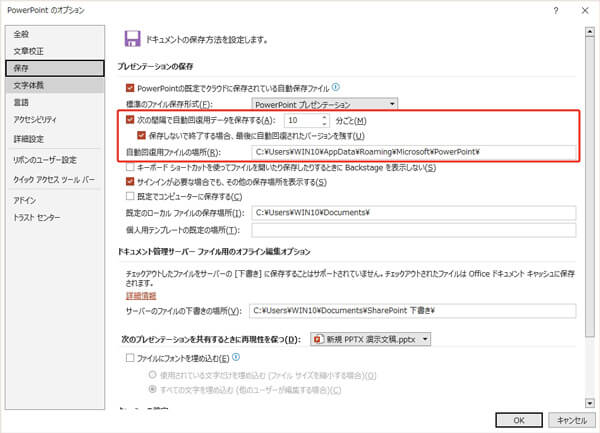Enable ファイルにフォントを埋め込む checkbox

(130, 358)
